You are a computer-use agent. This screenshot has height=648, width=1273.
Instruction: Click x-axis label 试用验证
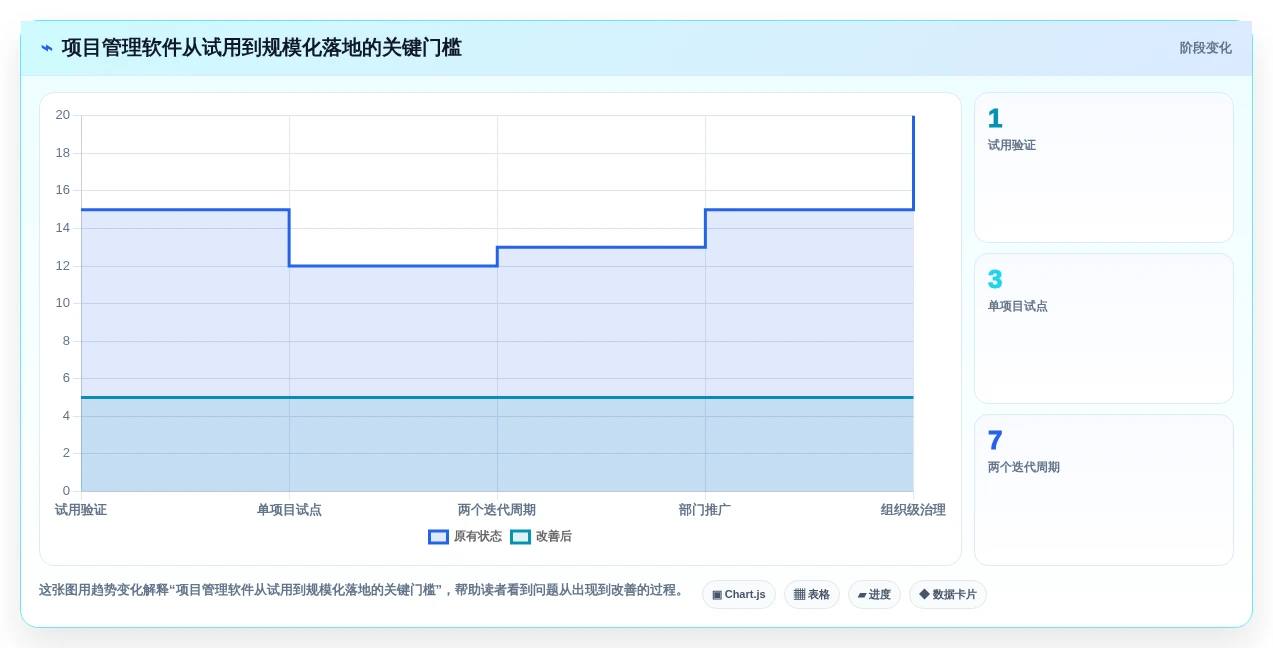(x=81, y=510)
